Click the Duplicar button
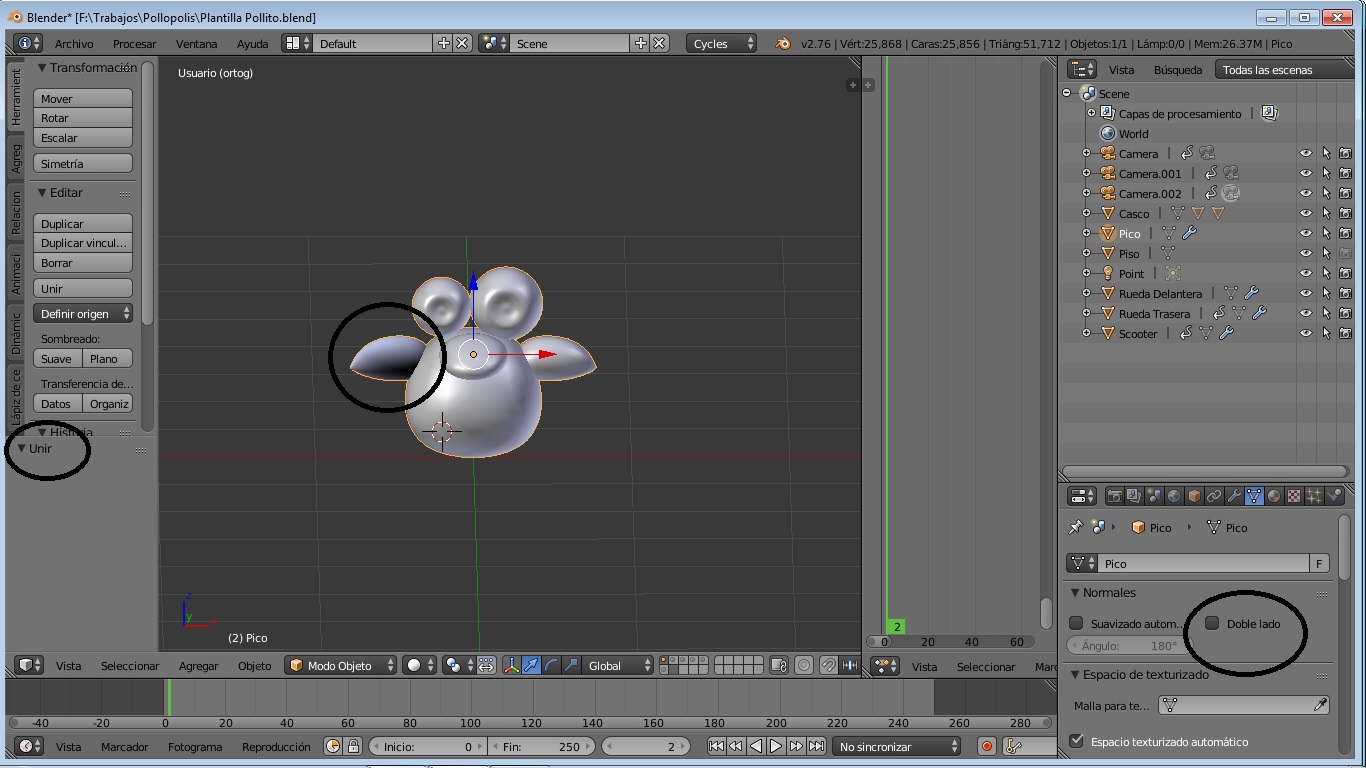 (x=83, y=224)
